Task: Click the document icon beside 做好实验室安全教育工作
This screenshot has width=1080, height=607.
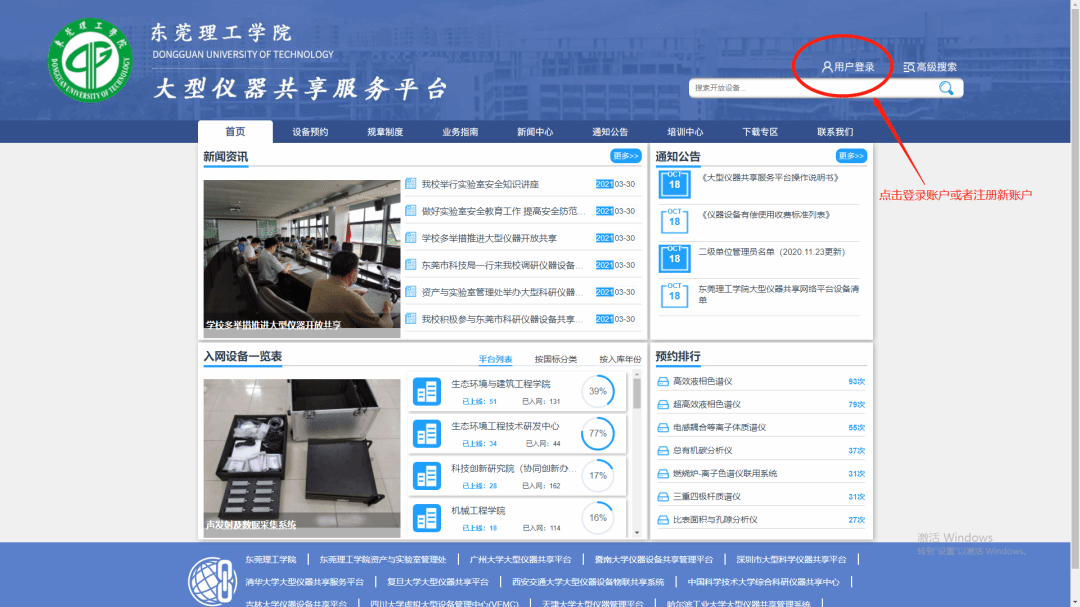Action: pyautogui.click(x=411, y=211)
